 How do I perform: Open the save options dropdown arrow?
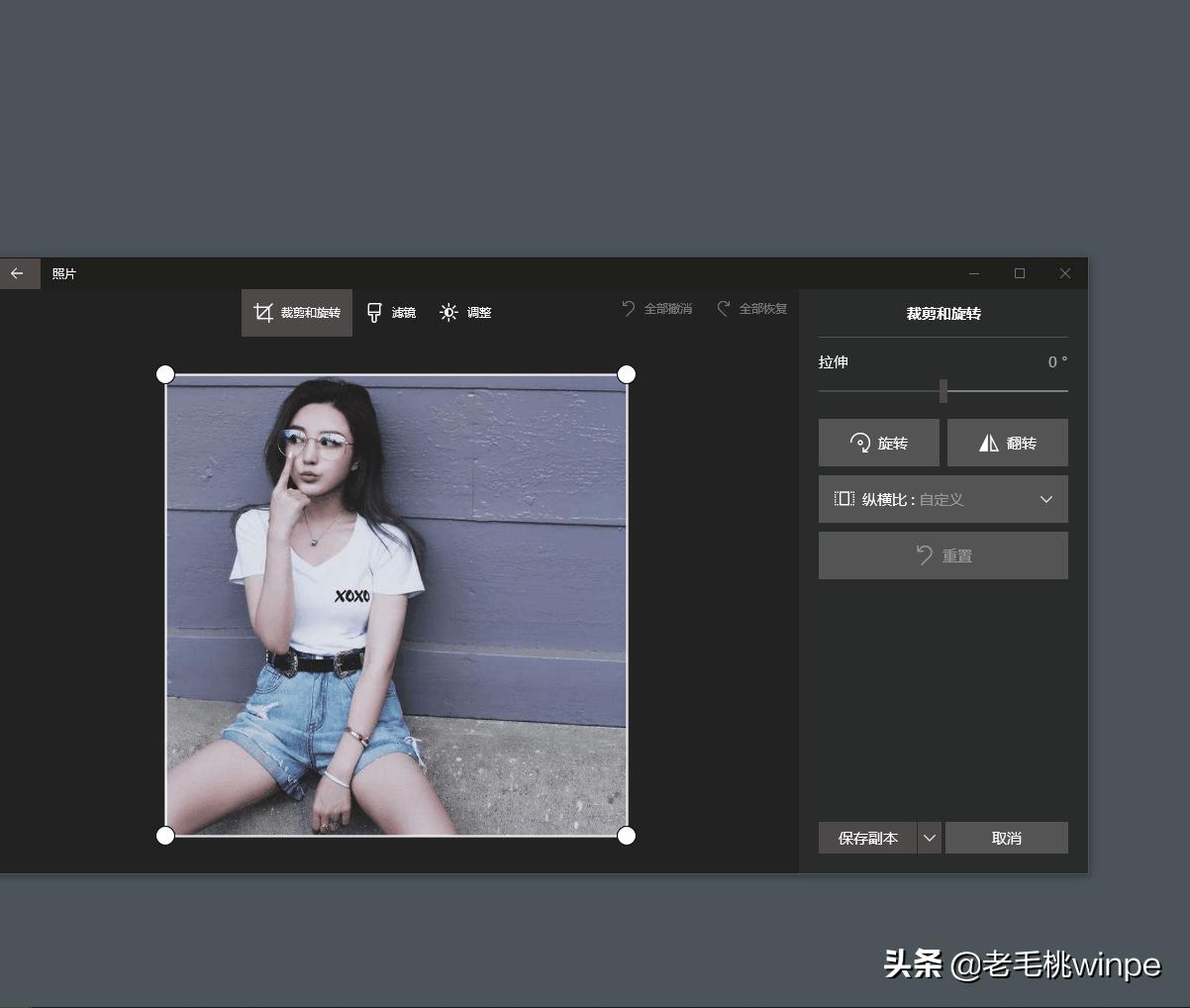(x=929, y=838)
